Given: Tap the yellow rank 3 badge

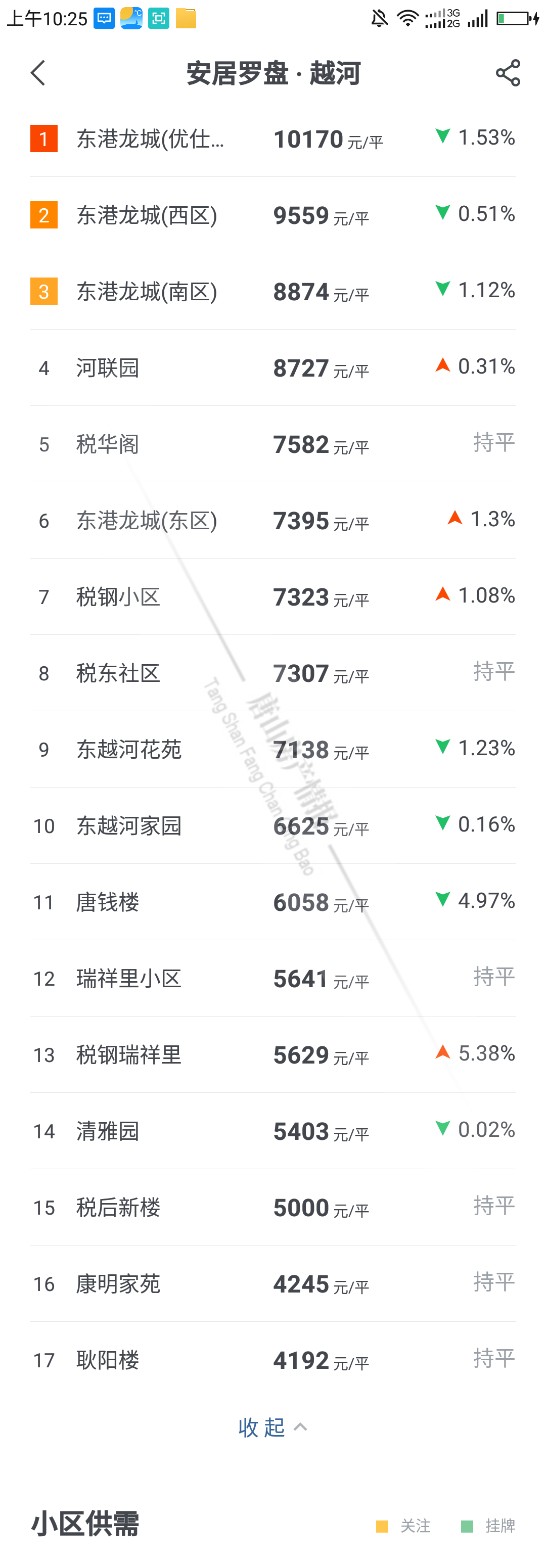Looking at the screenshot, I should pos(44,292).
